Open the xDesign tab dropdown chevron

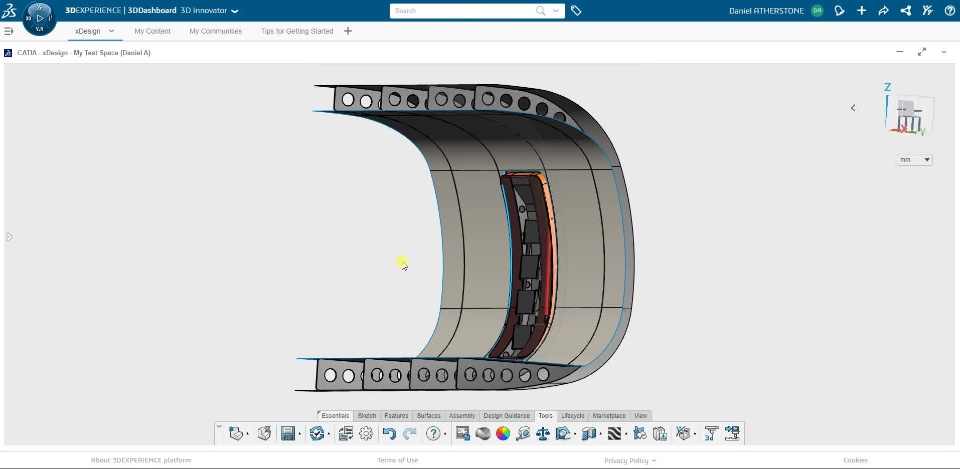click(x=111, y=31)
